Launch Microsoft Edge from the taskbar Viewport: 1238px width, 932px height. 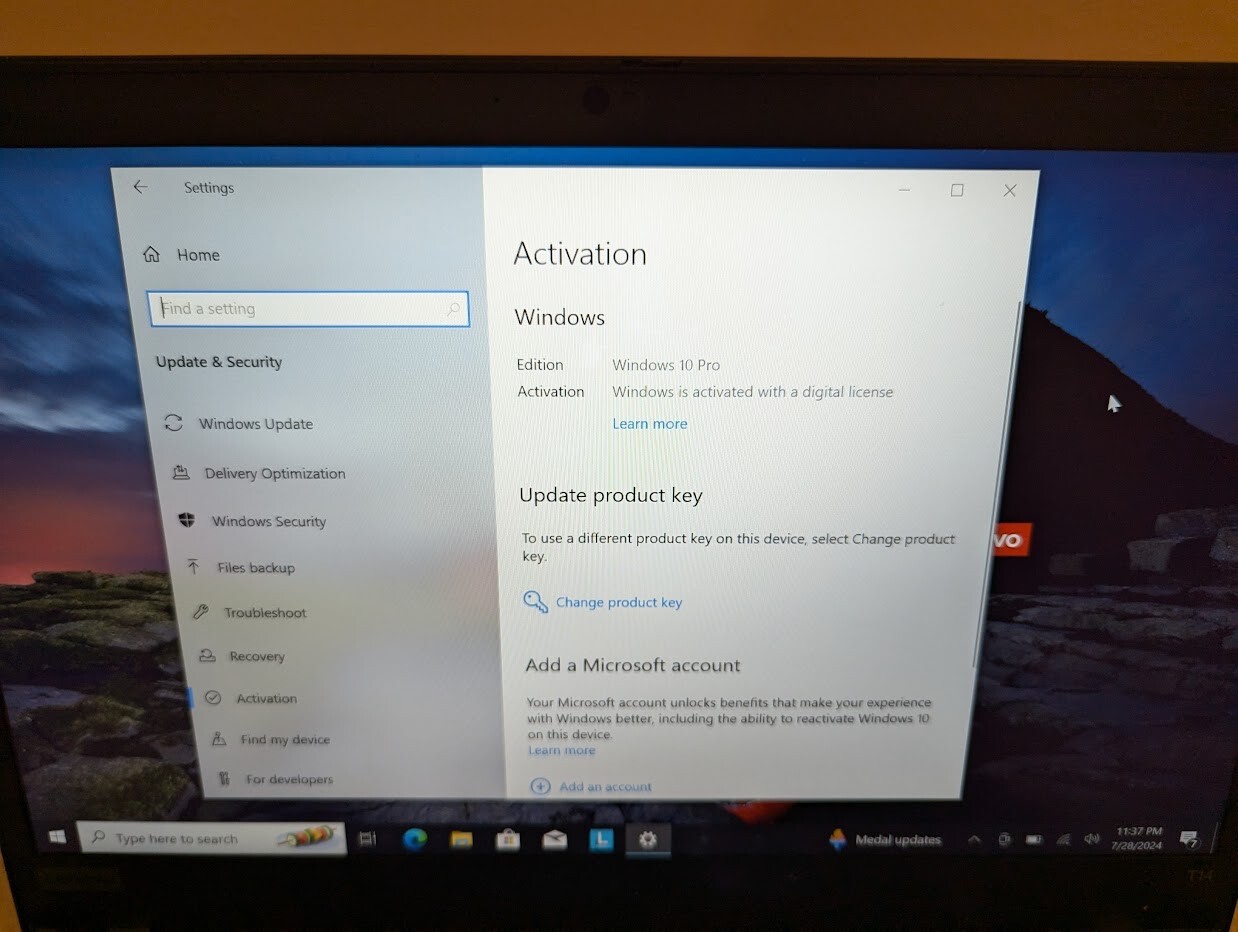coord(414,839)
